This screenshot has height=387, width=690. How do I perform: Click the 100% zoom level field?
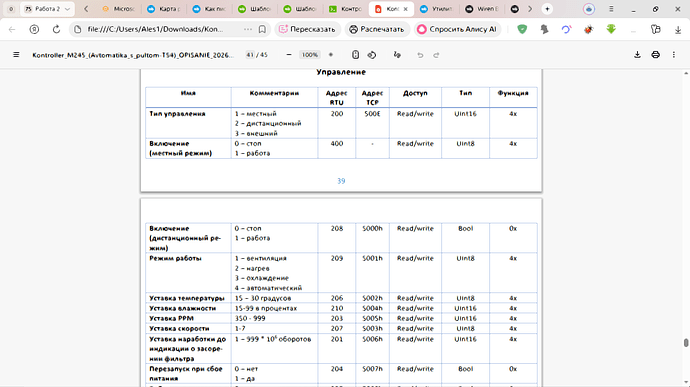click(309, 55)
